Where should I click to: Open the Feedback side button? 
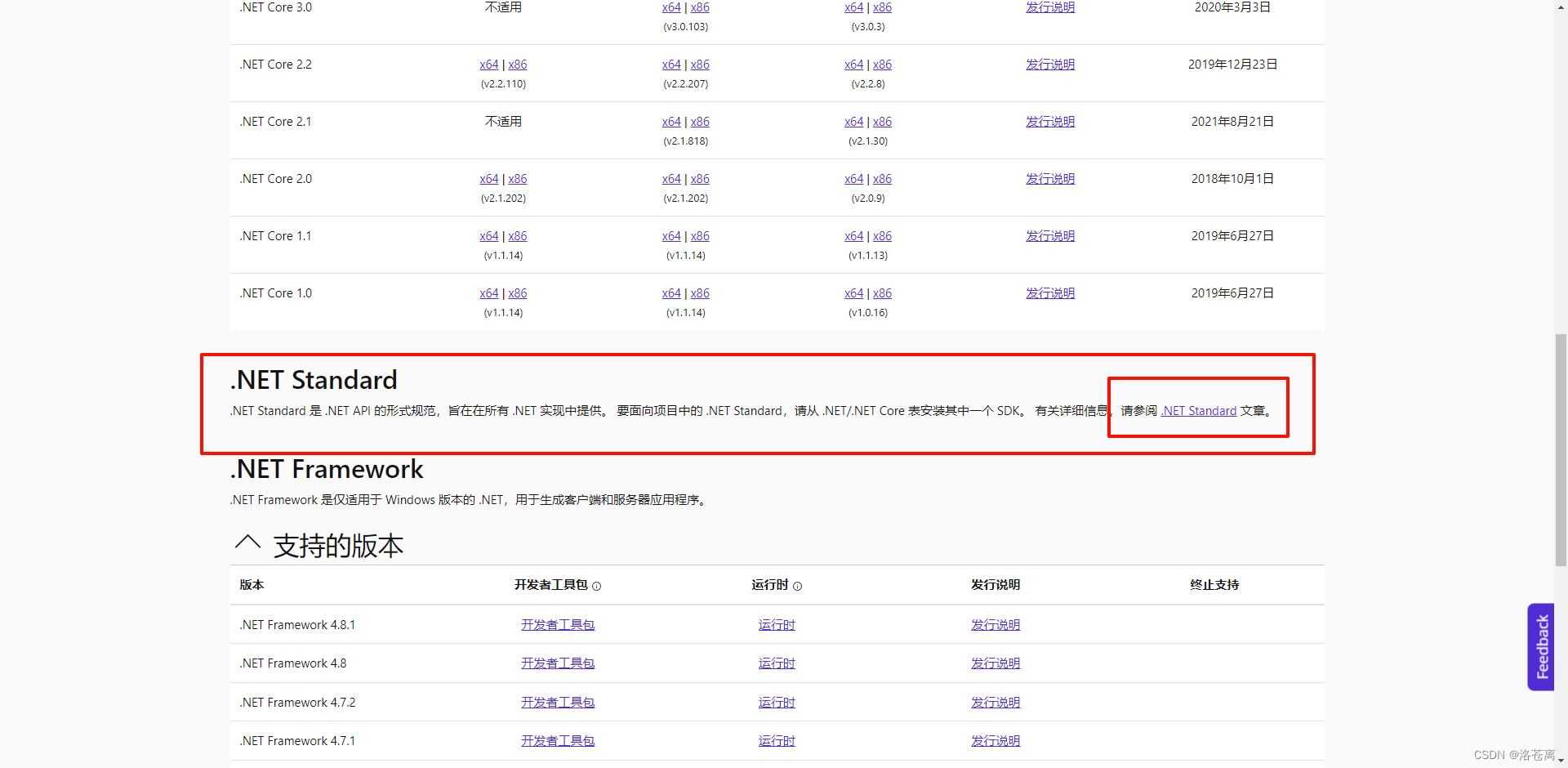(x=1541, y=647)
